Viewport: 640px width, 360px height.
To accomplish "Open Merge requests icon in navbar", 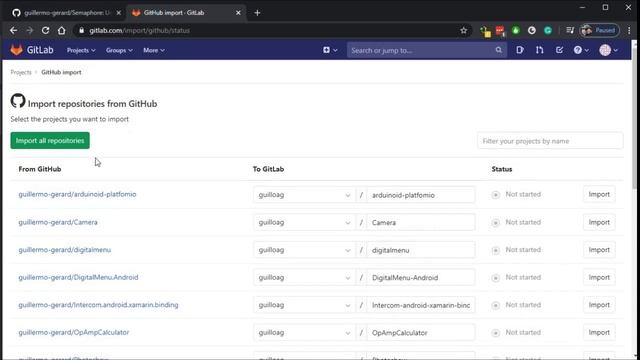I will pos(540,50).
